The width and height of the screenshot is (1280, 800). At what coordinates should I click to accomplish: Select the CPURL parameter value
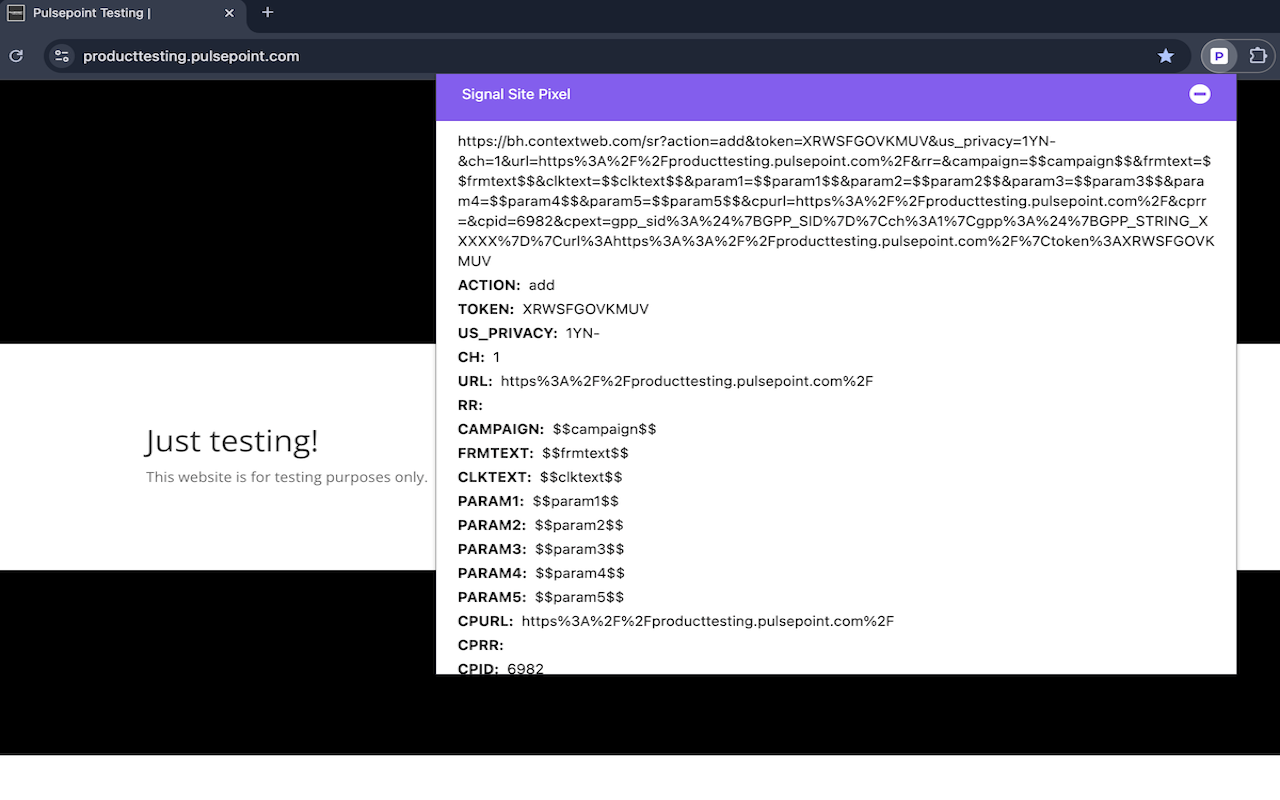point(708,621)
